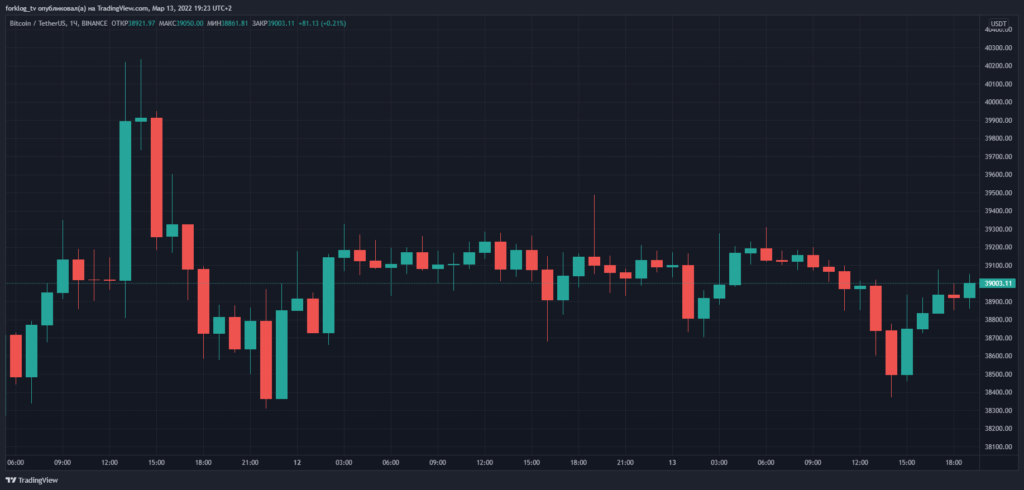Click the tallest green candle near 12:00

tap(125, 200)
